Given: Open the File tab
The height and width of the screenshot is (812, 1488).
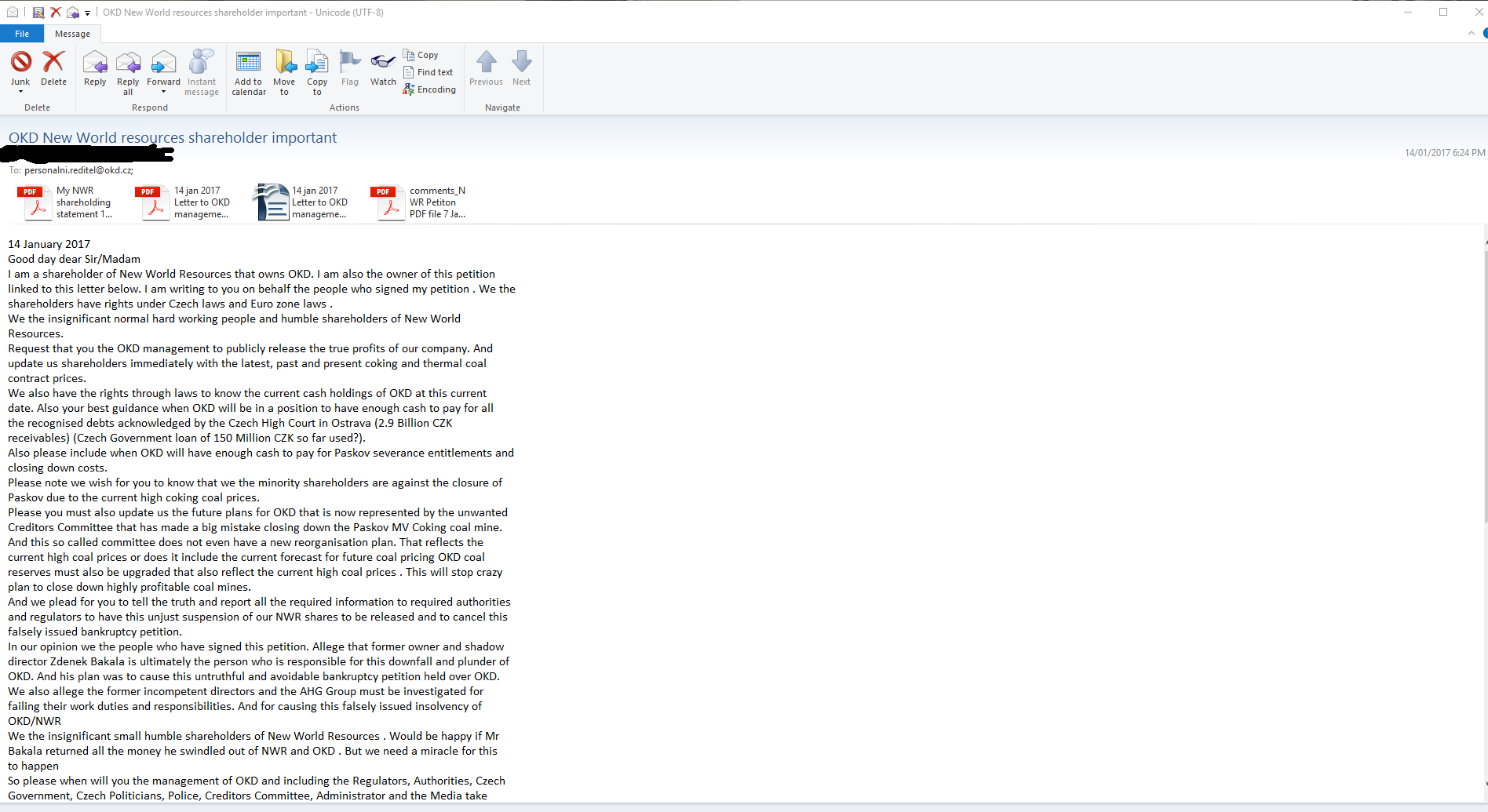Looking at the screenshot, I should [x=22, y=34].
